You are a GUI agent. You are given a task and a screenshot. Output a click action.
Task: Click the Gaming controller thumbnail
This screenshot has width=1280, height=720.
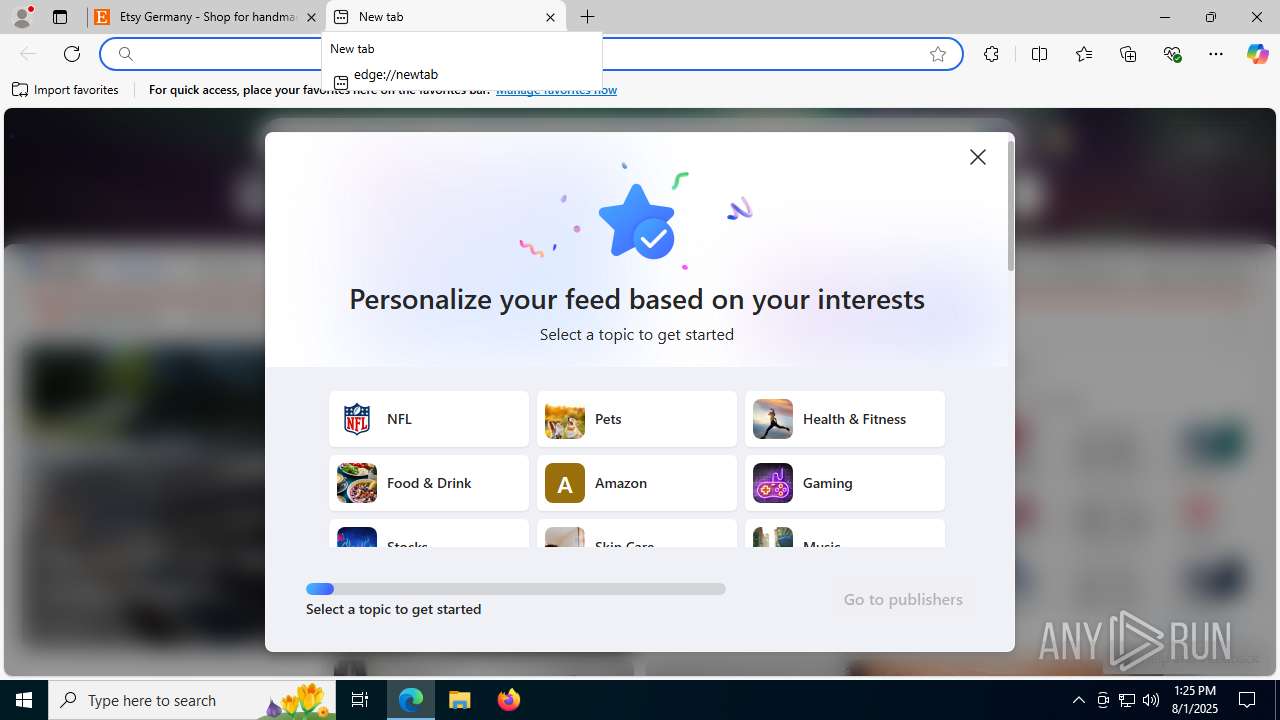[x=773, y=483]
